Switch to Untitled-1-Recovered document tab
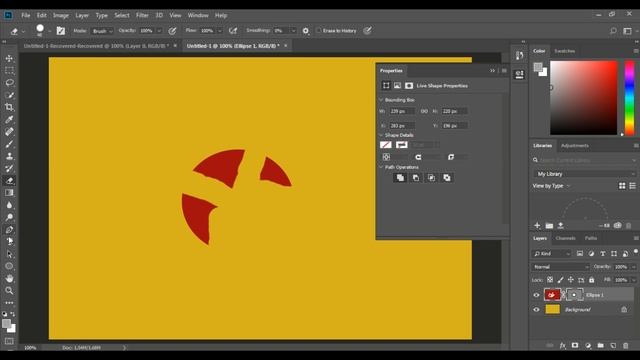 [96, 46]
